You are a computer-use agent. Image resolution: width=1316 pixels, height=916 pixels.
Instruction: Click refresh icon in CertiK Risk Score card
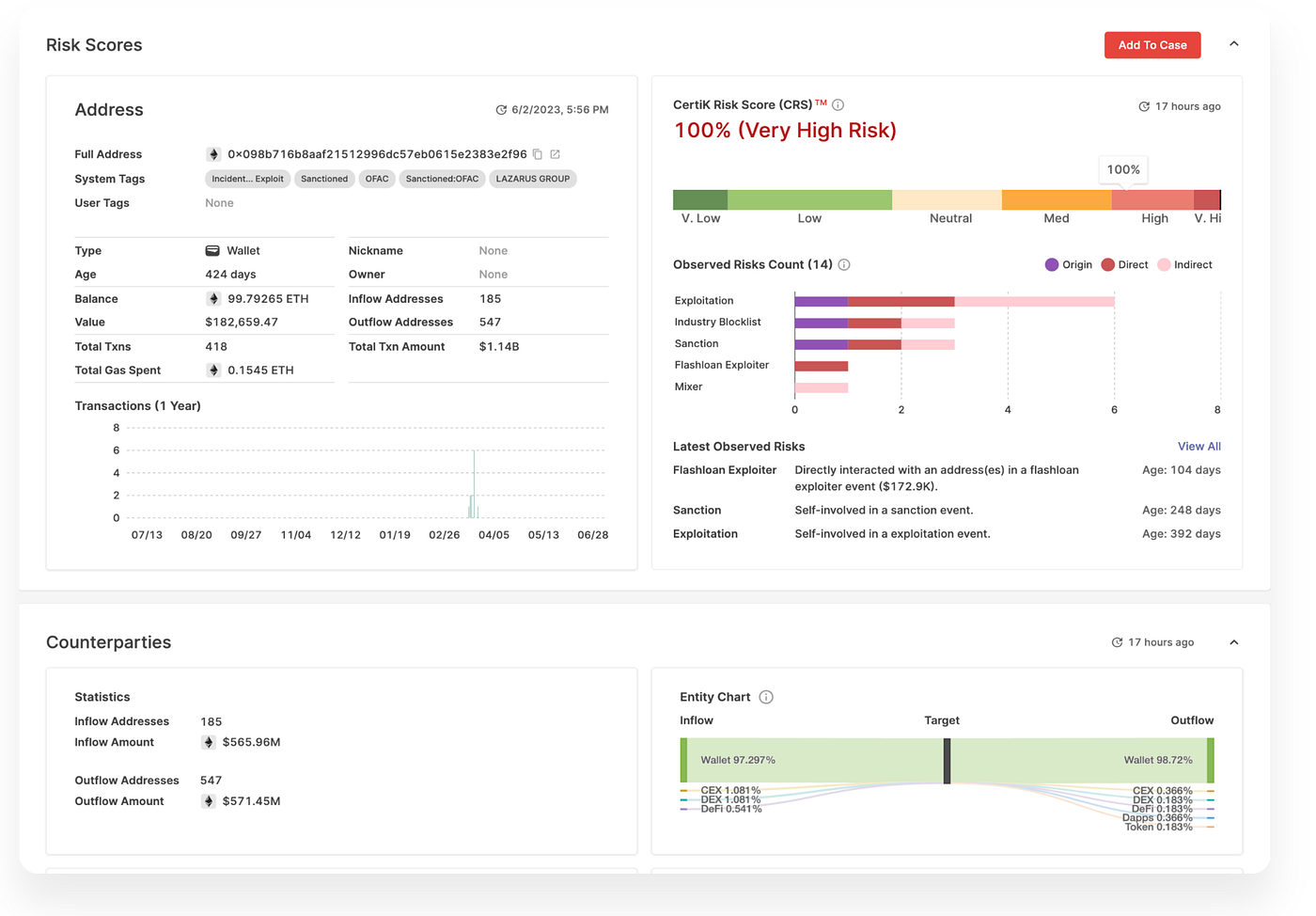(1144, 106)
